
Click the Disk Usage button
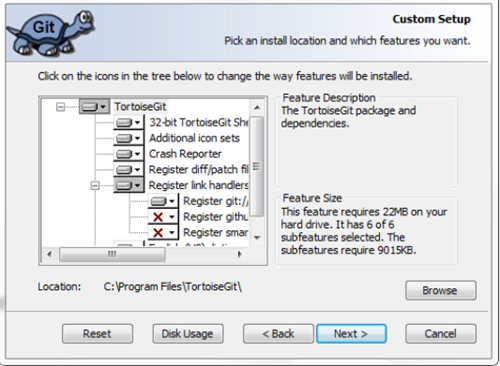point(188,334)
